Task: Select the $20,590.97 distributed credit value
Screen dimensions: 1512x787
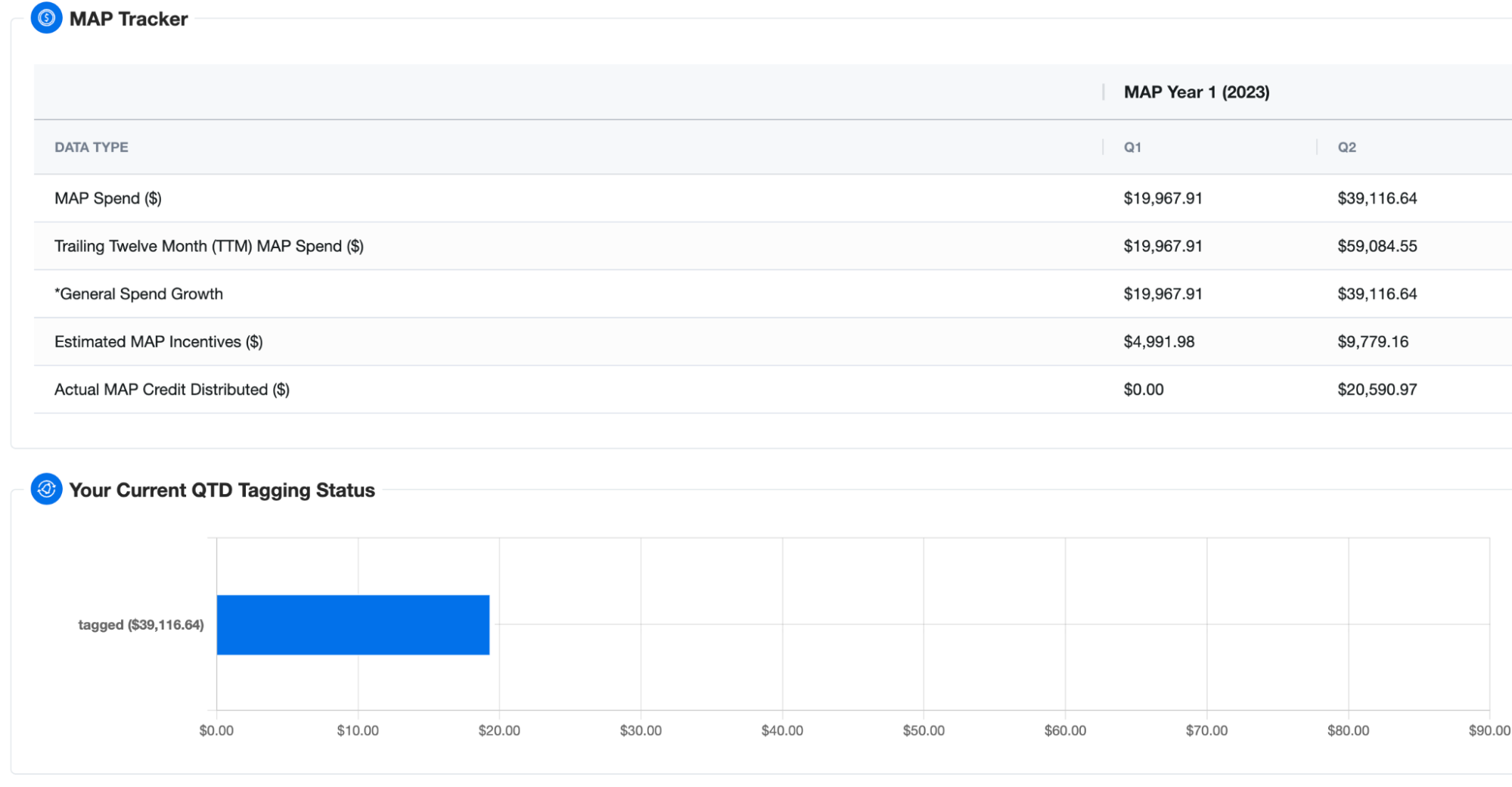Action: [x=1377, y=390]
